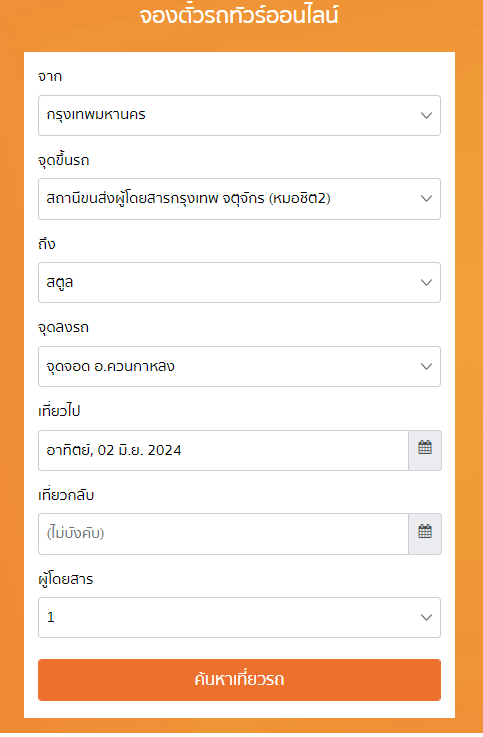Expand the จุดขึ้นรถ boarding point dropdown

click(239, 199)
